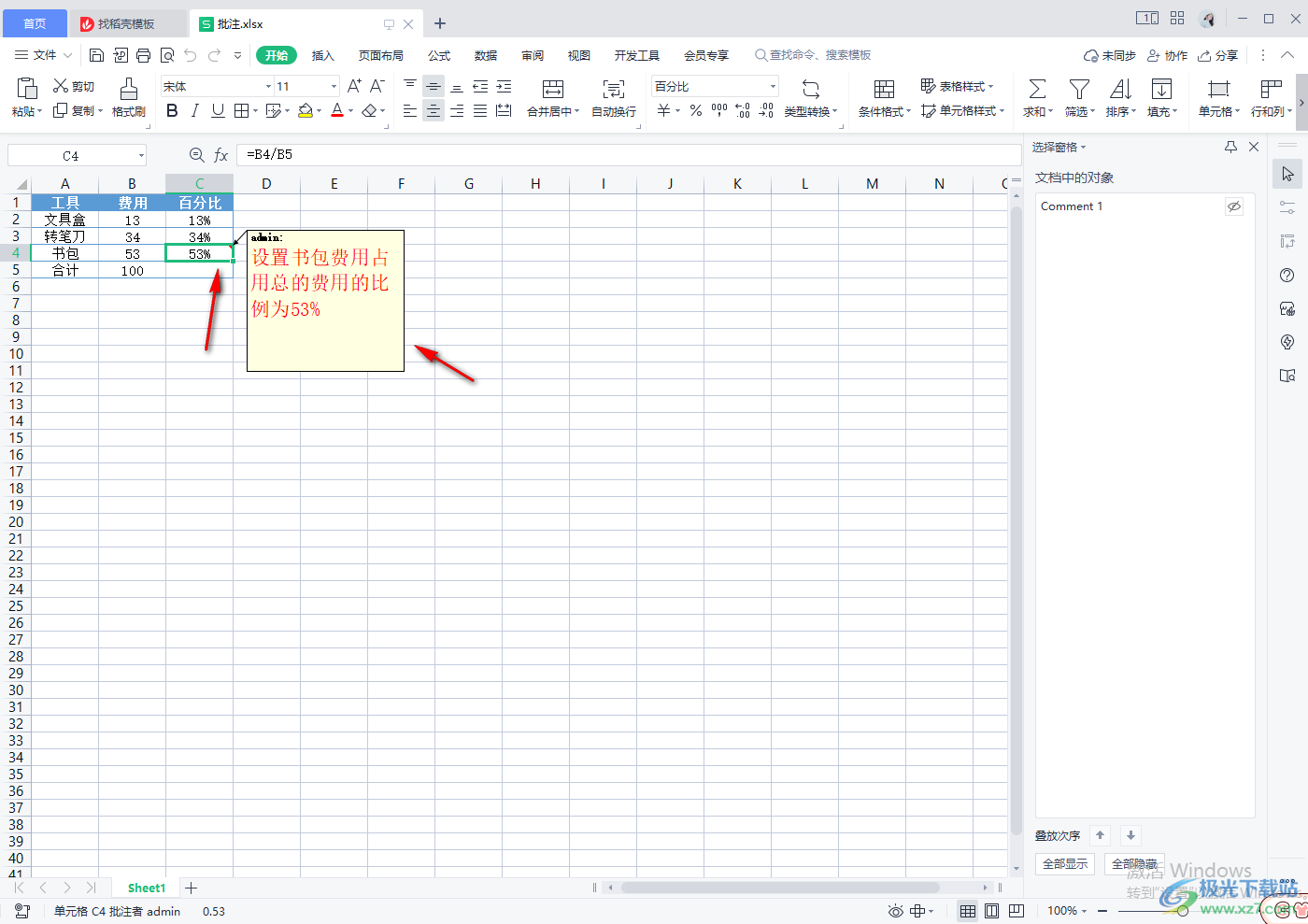Cut selection with 剪切

(74, 86)
